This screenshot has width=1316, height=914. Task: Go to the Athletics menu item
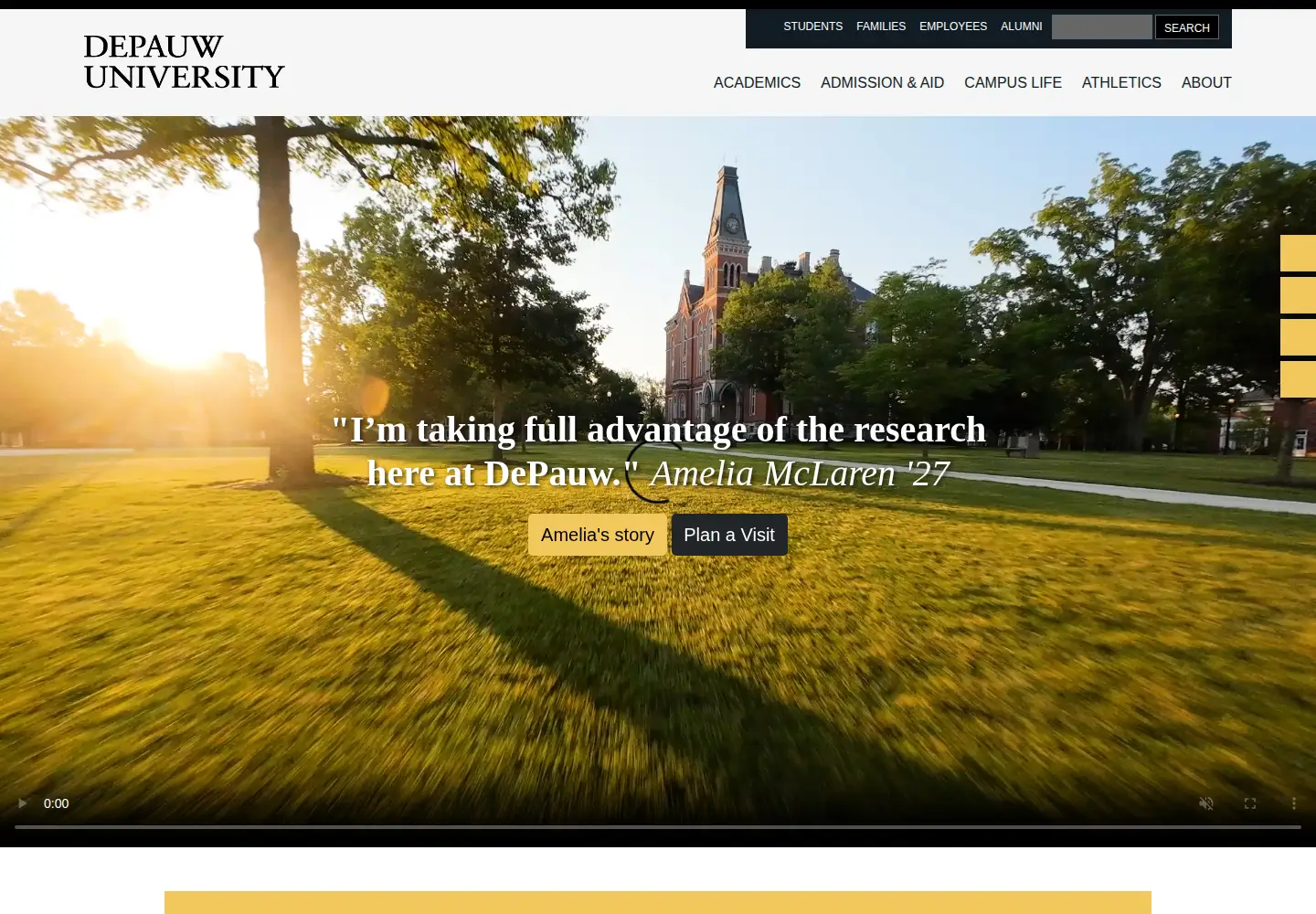1121,82
